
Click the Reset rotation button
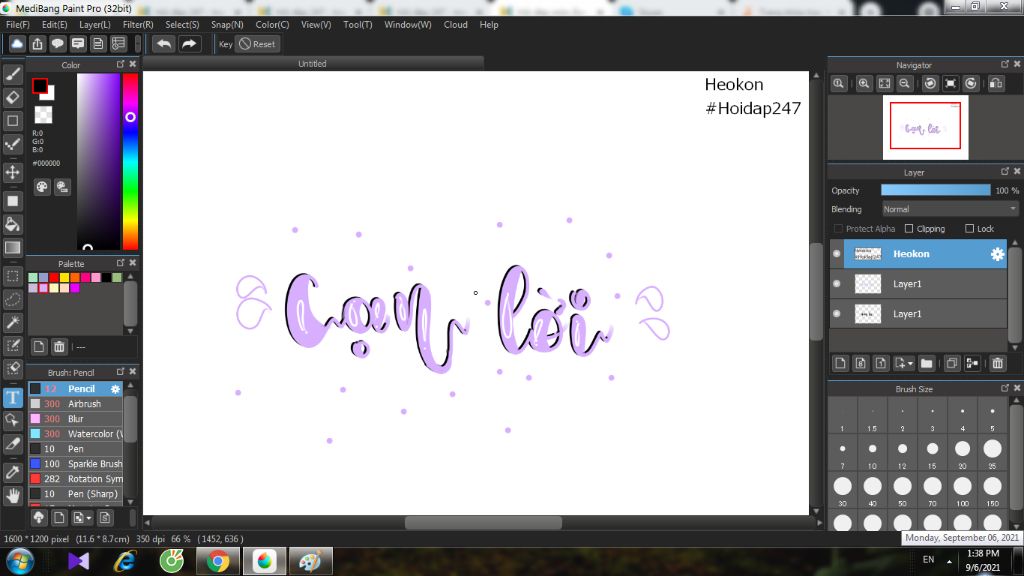click(257, 44)
